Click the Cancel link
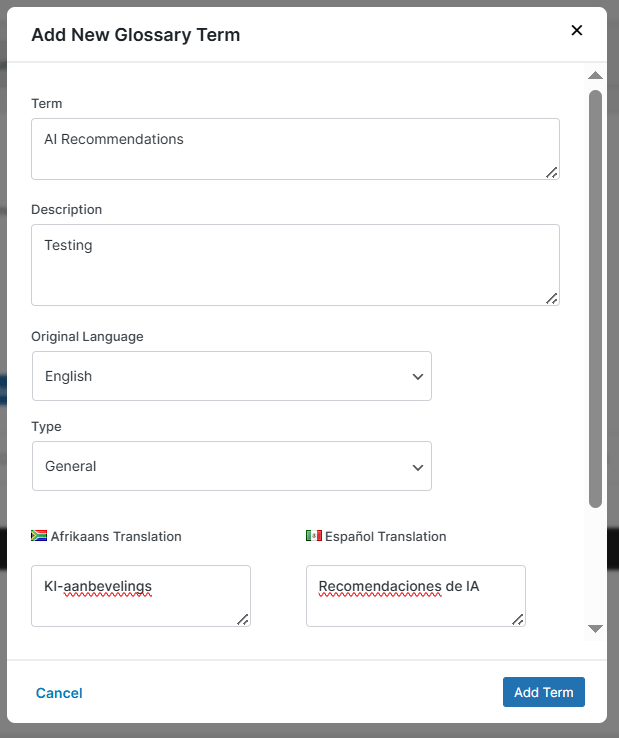This screenshot has width=619, height=738. pyautogui.click(x=59, y=693)
